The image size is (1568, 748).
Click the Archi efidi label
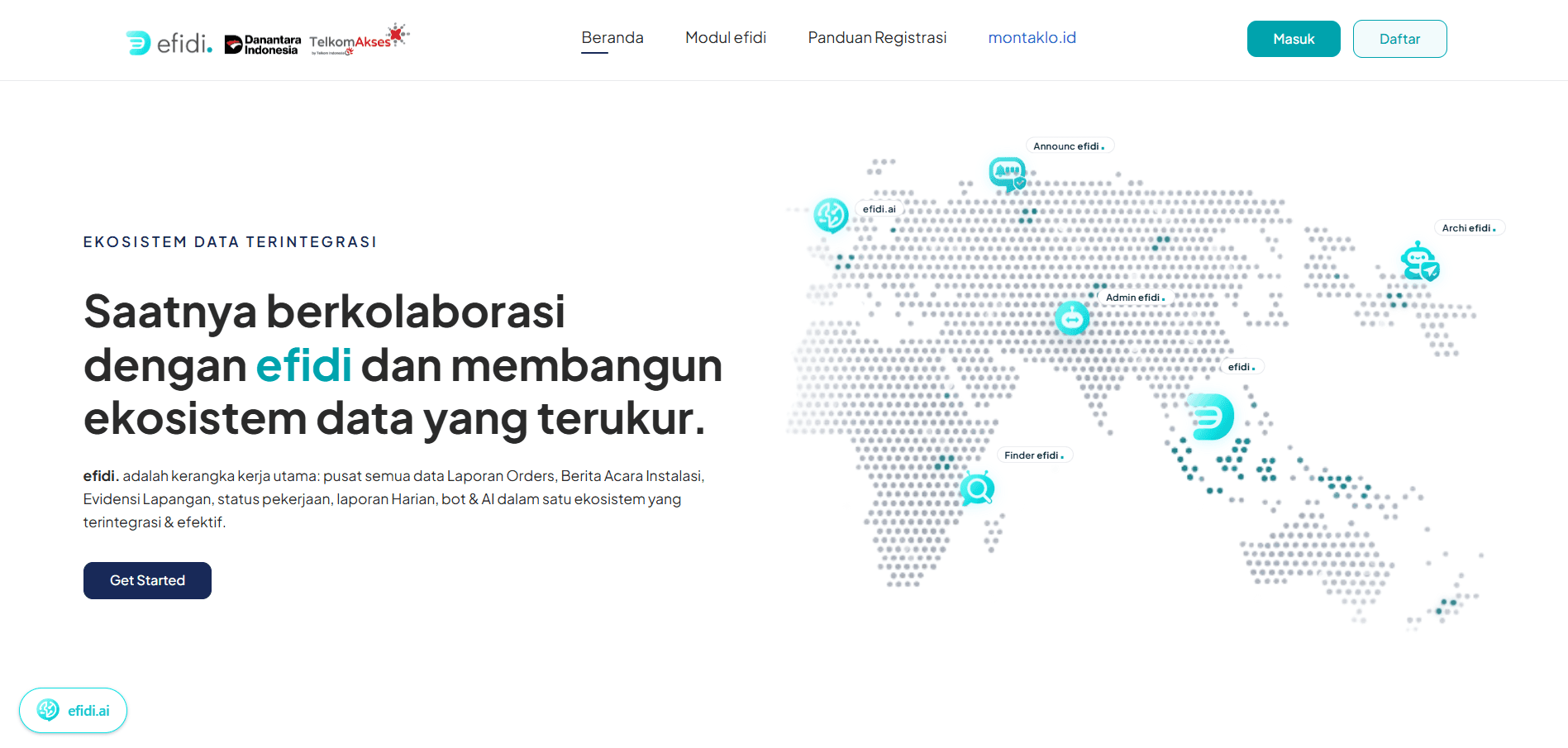[x=1470, y=228]
